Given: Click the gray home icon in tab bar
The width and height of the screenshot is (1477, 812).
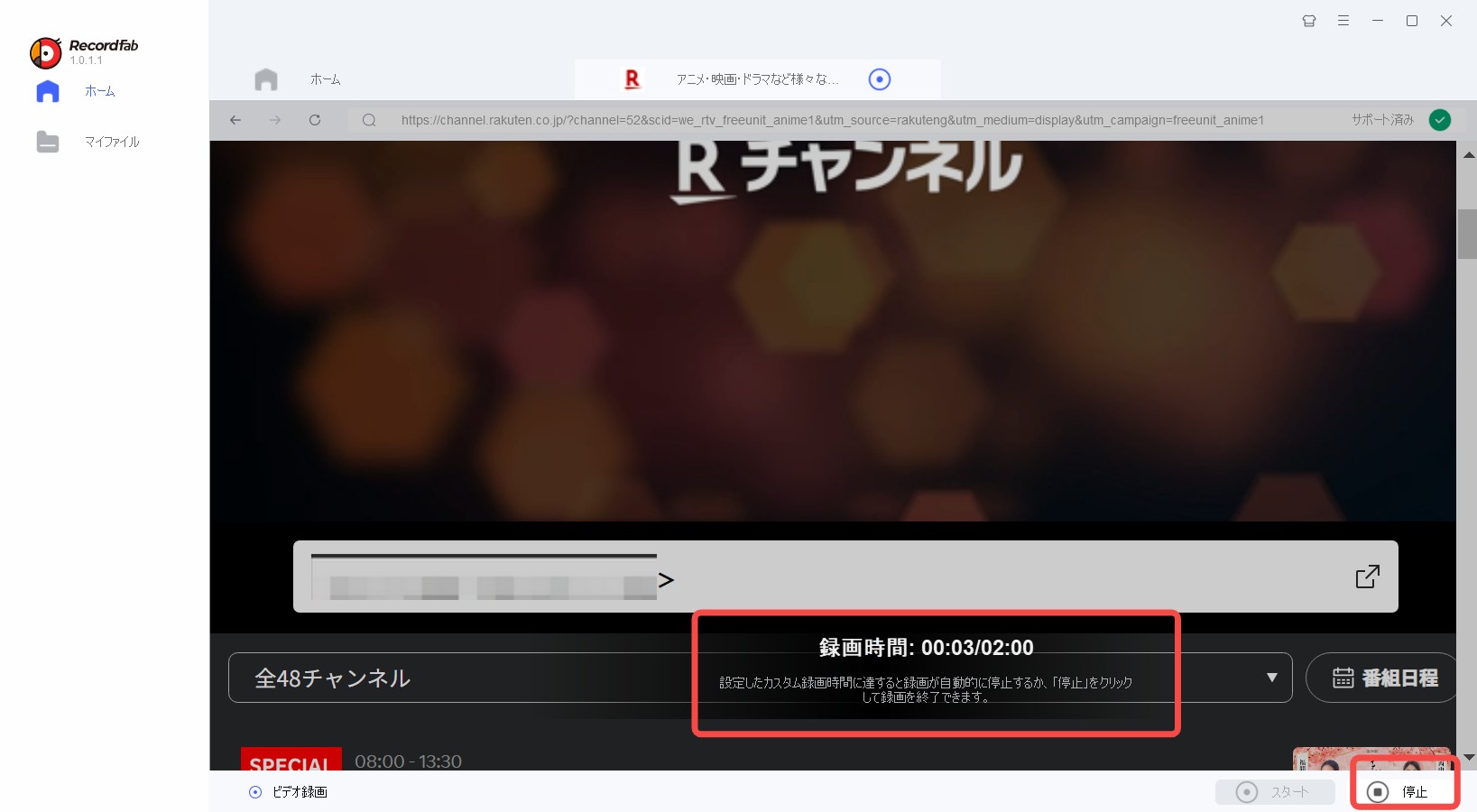Looking at the screenshot, I should tap(266, 79).
